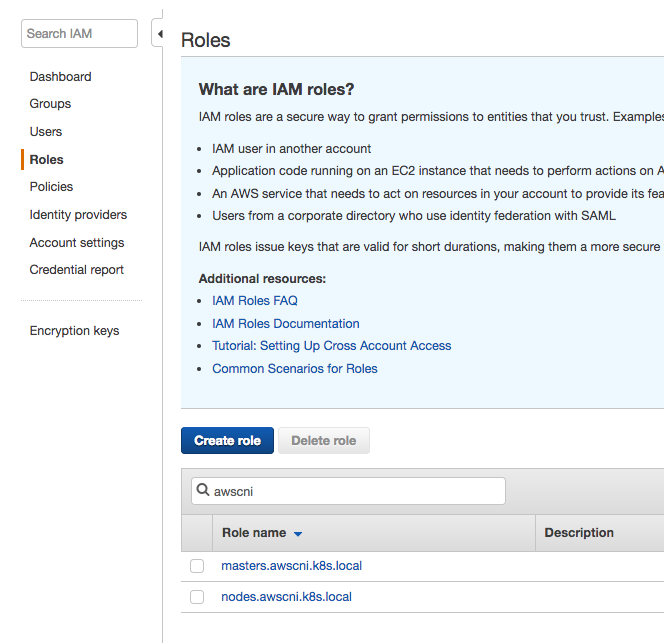Check the masters.awscni.k8s.local checkbox
Image resolution: width=664 pixels, height=643 pixels.
197,566
